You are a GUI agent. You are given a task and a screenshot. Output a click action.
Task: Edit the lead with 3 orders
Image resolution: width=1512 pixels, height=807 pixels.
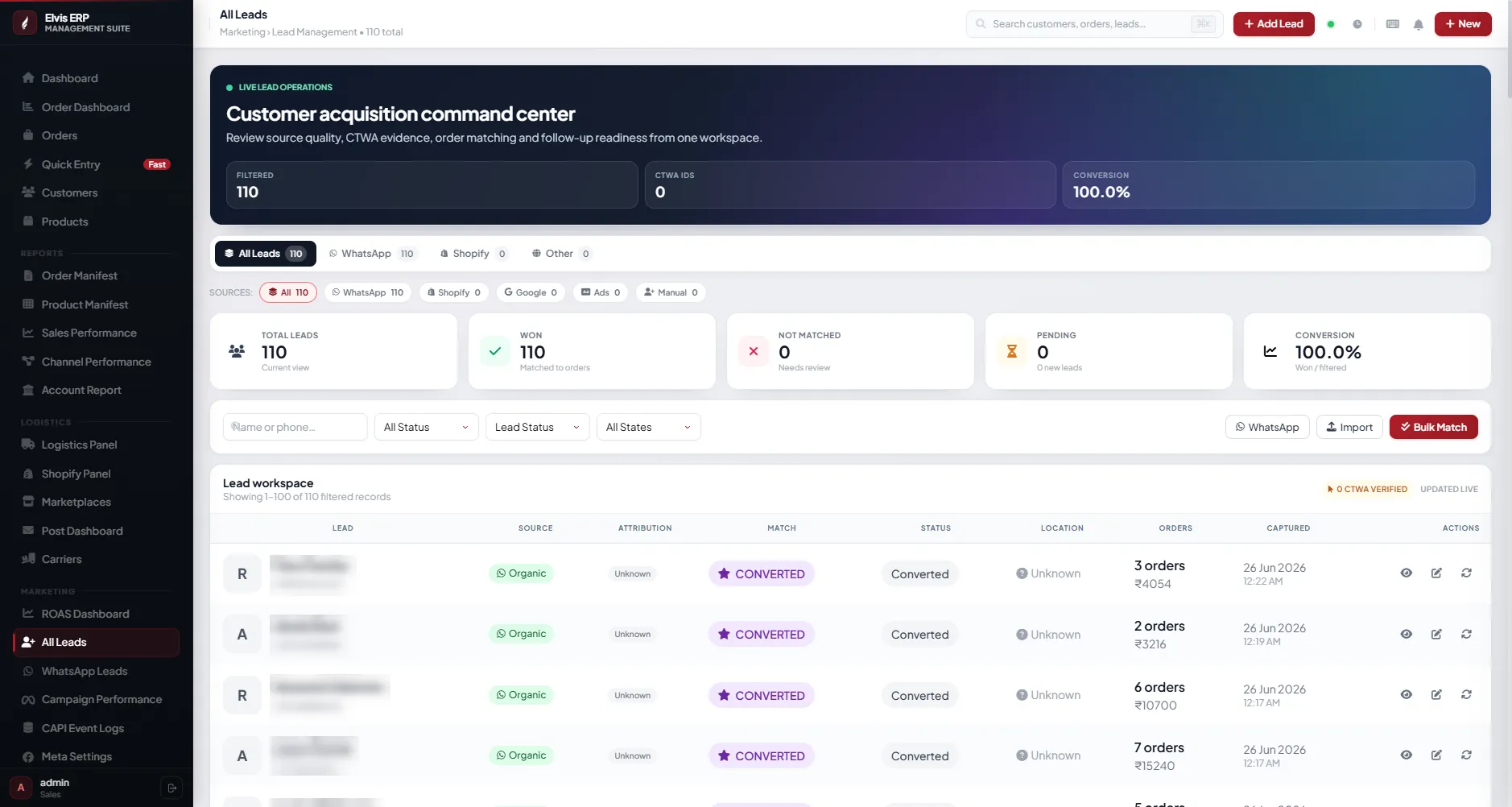tap(1436, 573)
